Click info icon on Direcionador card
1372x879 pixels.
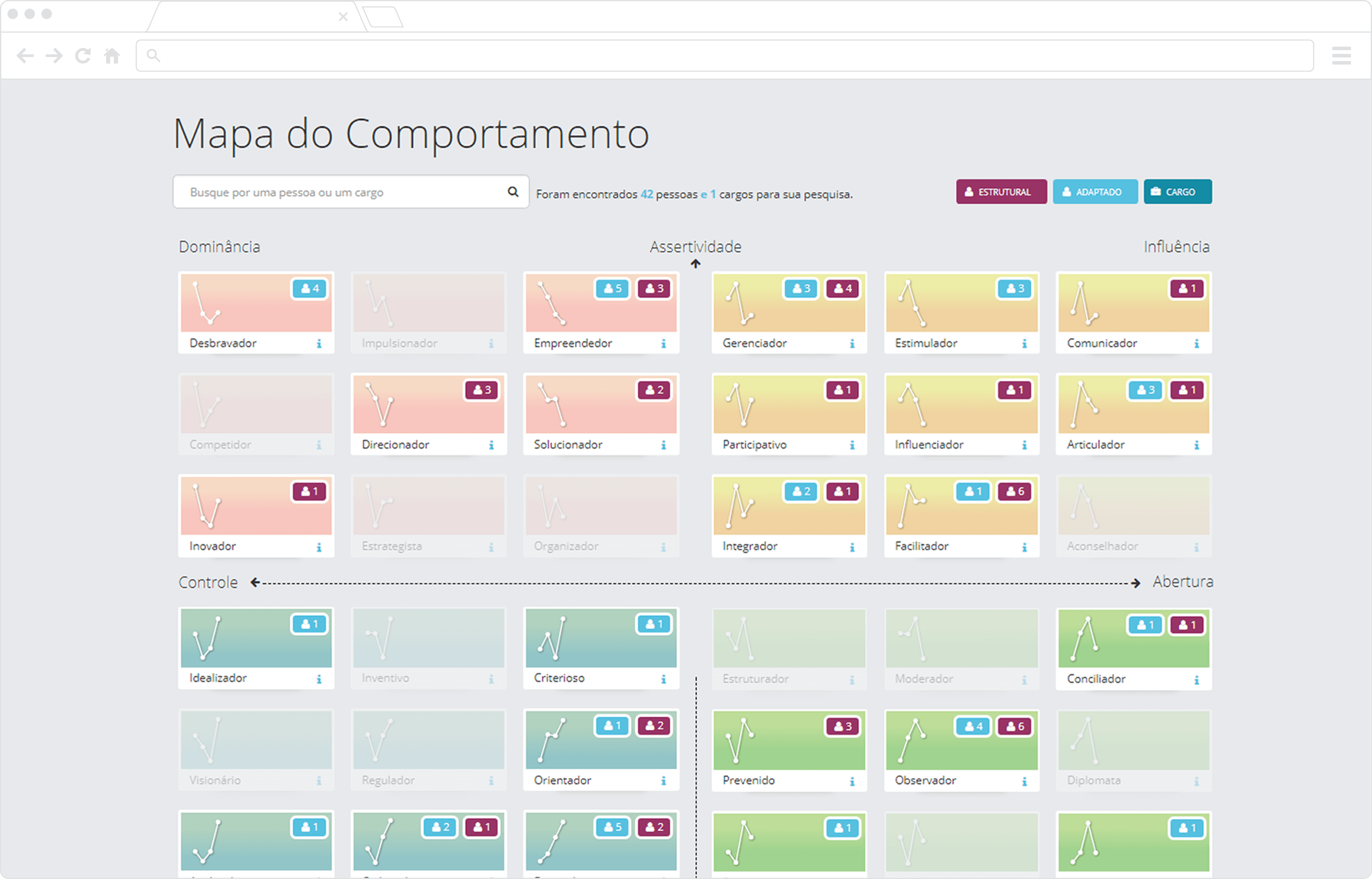point(491,445)
